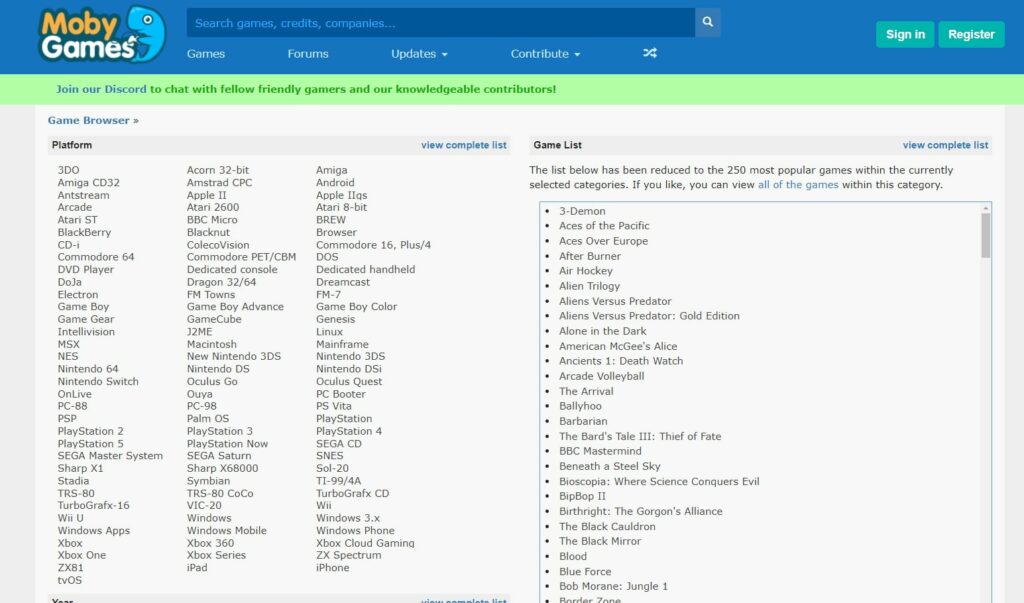This screenshot has width=1024, height=603.
Task: Expand the Updates dropdown menu
Action: 419,54
